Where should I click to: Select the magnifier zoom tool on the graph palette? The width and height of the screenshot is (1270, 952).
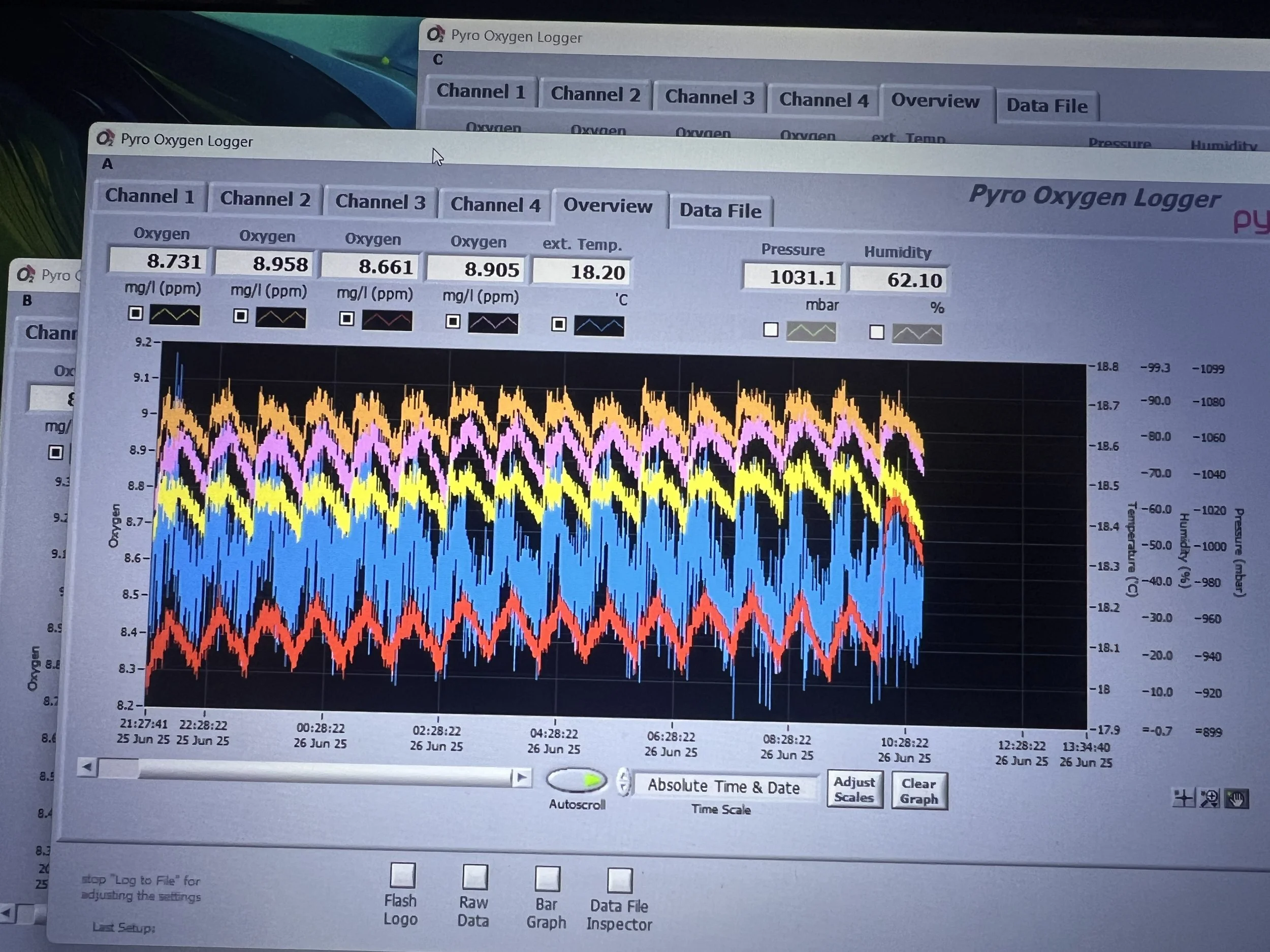tap(1210, 798)
